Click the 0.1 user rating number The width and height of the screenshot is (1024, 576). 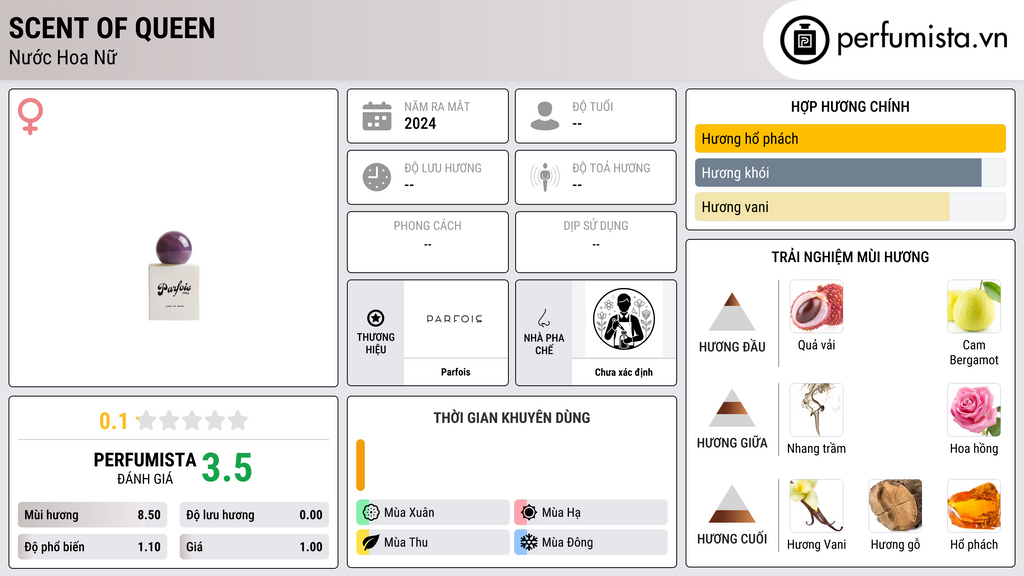click(113, 421)
